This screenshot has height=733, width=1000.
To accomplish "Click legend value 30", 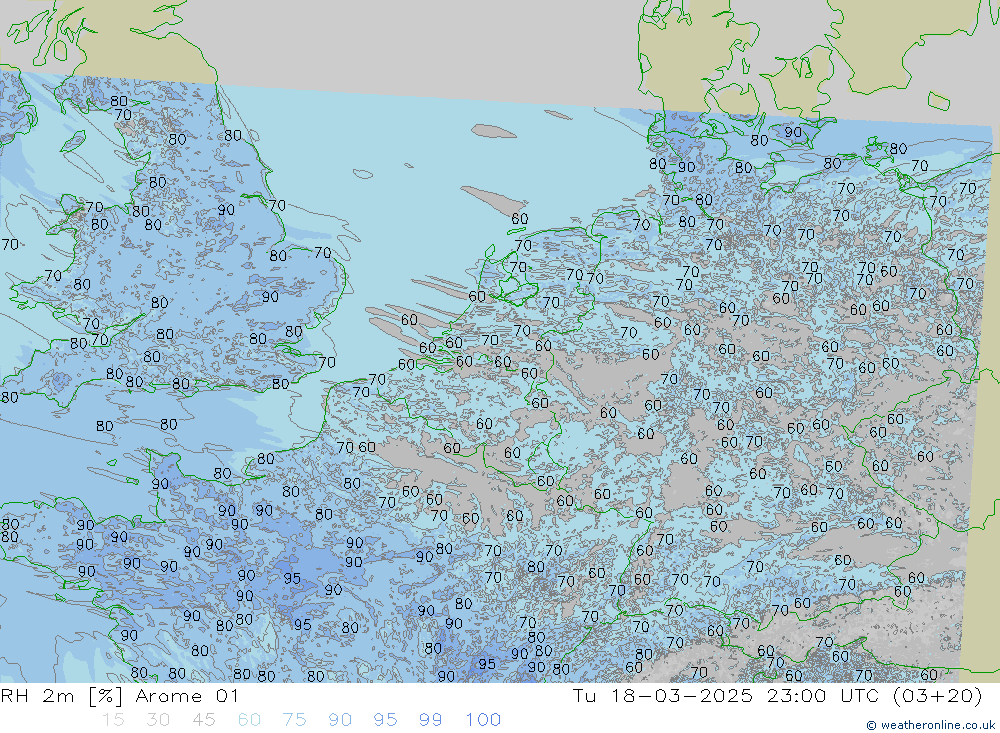I will click(158, 720).
